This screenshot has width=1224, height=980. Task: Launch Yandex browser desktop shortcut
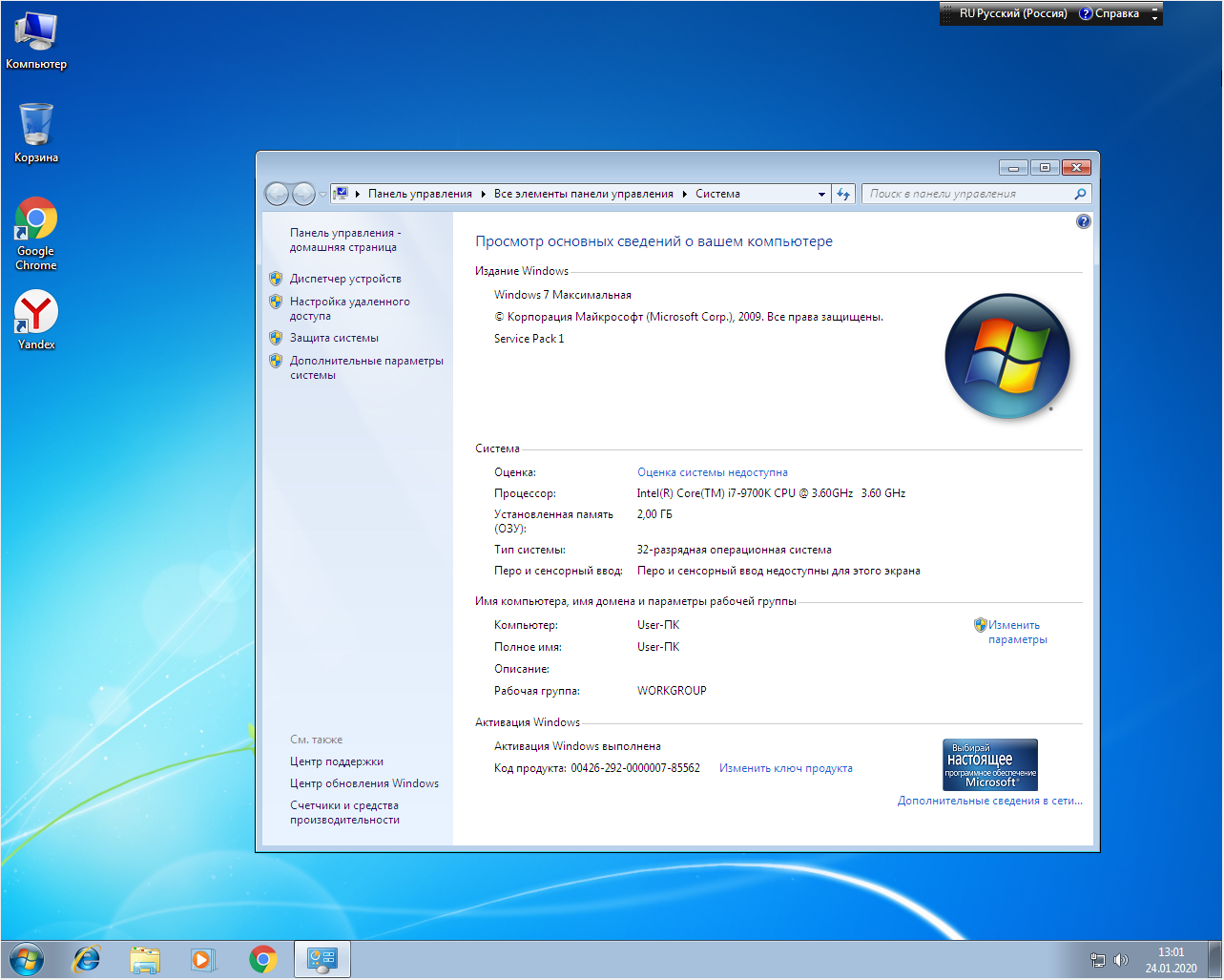pos(36,320)
